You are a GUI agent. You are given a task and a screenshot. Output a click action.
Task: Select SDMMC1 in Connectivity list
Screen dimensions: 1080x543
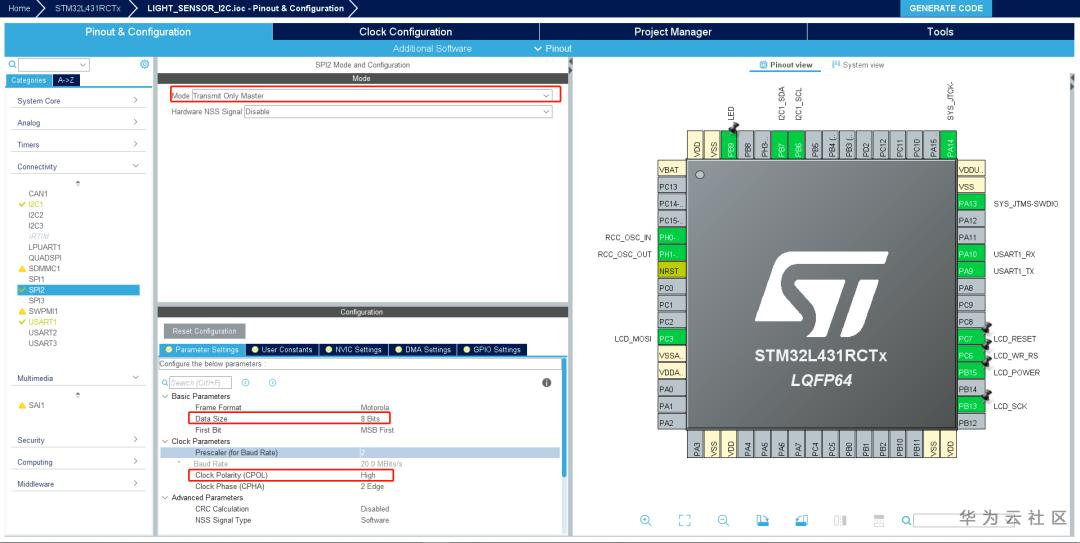click(x=44, y=269)
